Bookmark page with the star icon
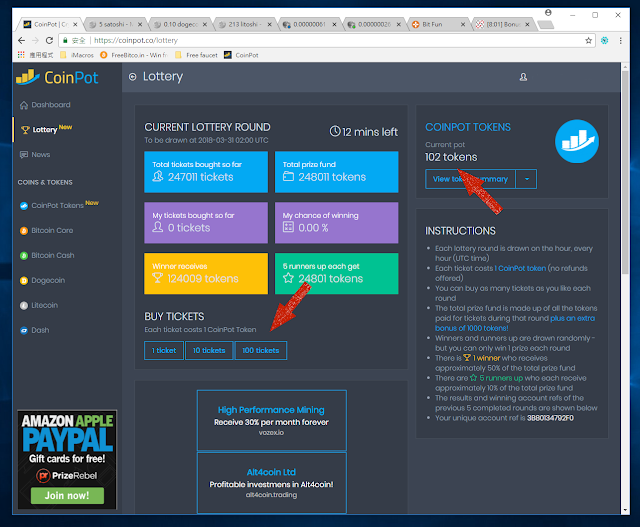The width and height of the screenshot is (640, 527). 588,40
